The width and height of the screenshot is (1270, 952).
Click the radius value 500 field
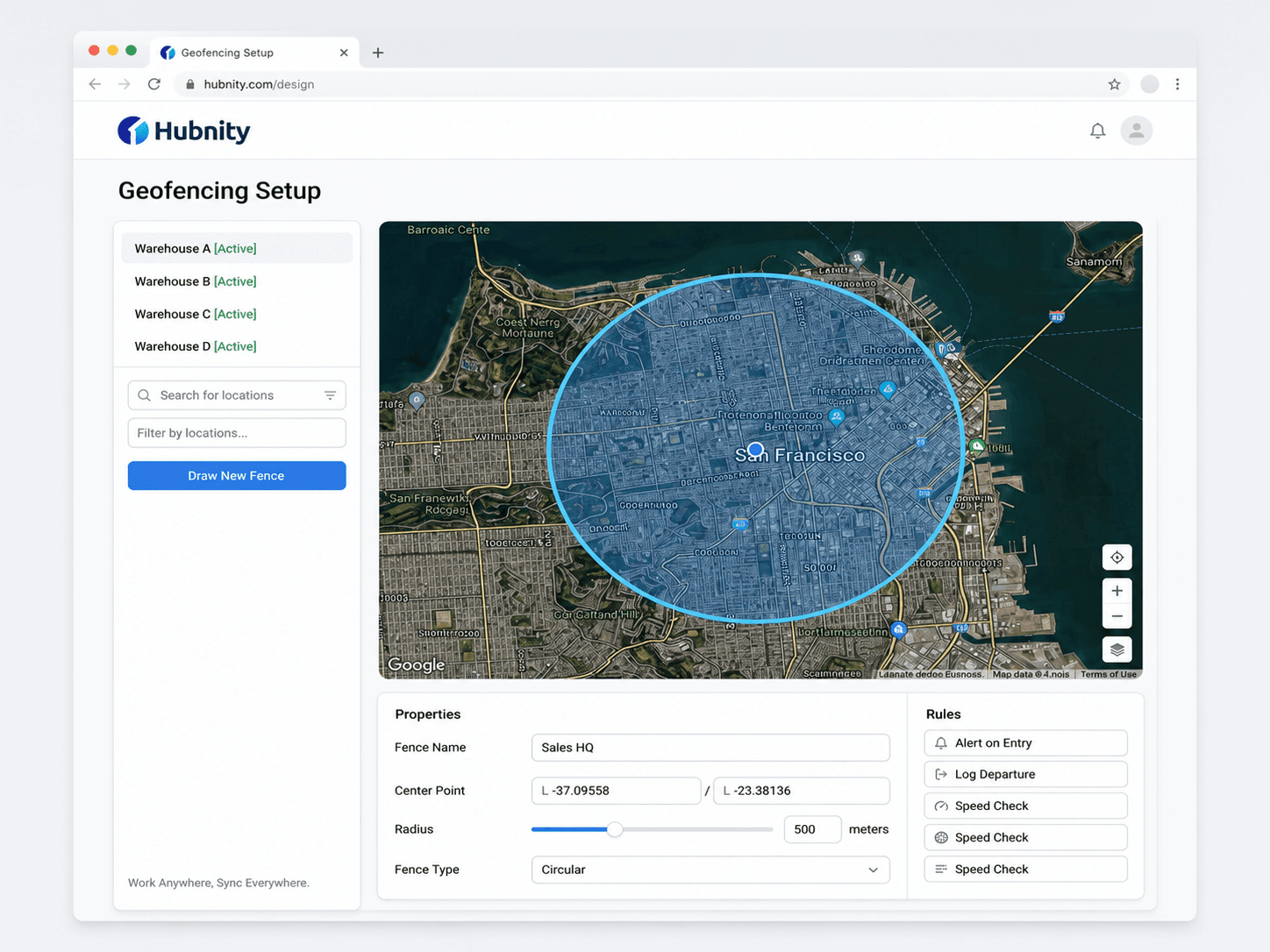[x=812, y=829]
